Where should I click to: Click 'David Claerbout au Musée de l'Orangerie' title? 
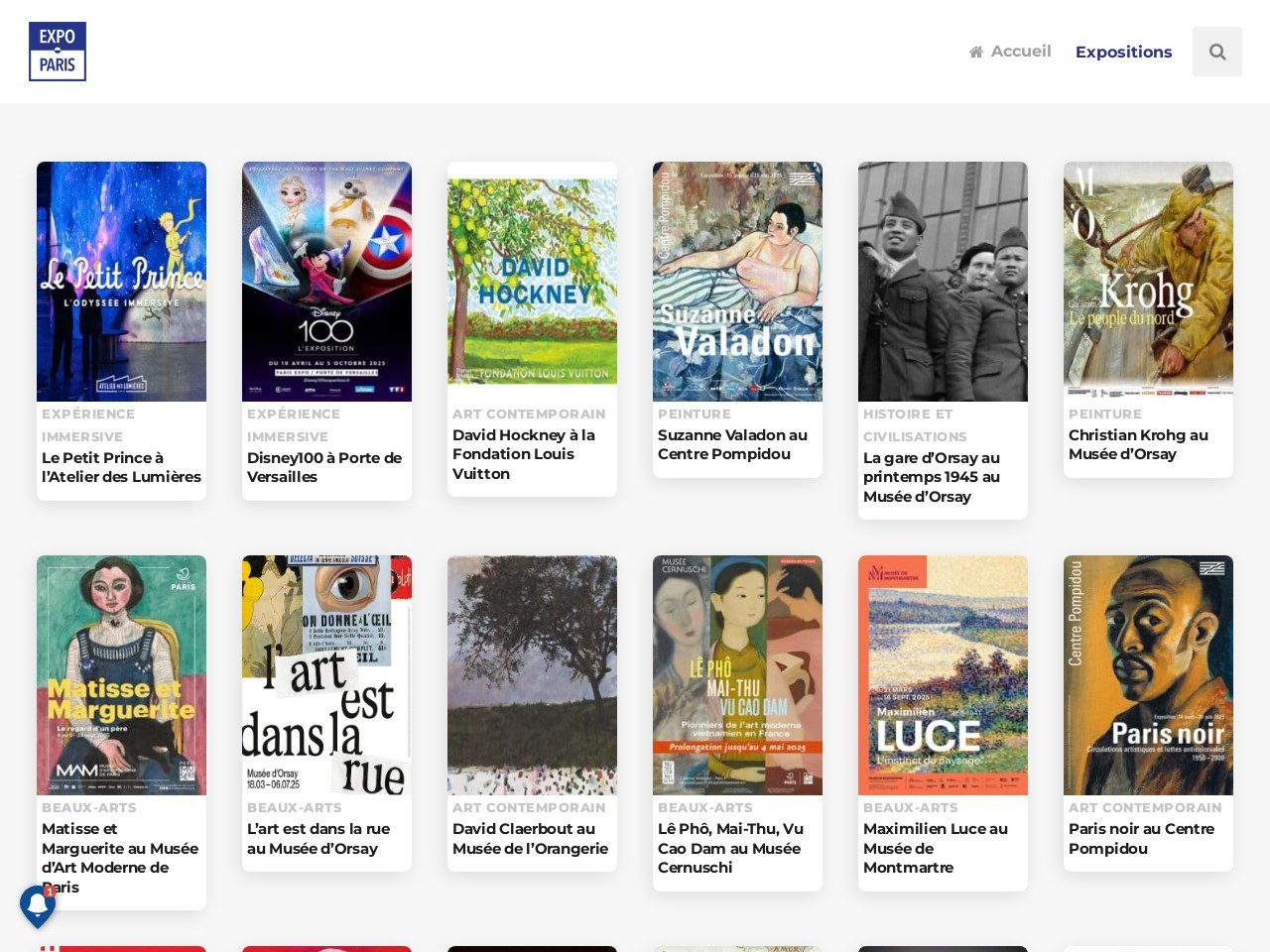coord(530,838)
